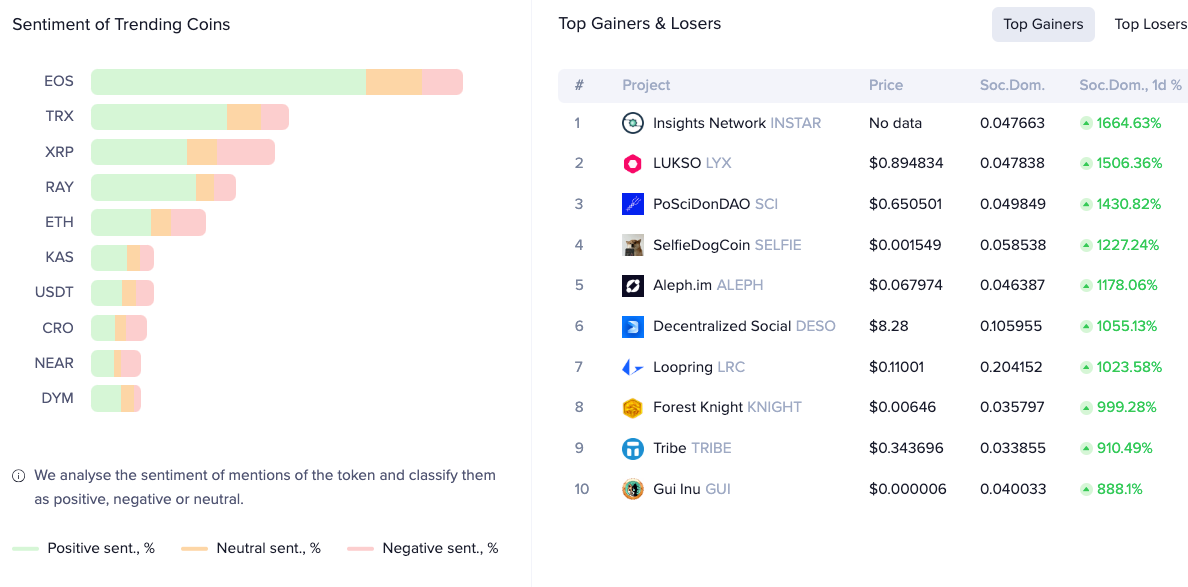Click the red negative segment of XRP bar
This screenshot has height=587, width=1188.
[245, 152]
